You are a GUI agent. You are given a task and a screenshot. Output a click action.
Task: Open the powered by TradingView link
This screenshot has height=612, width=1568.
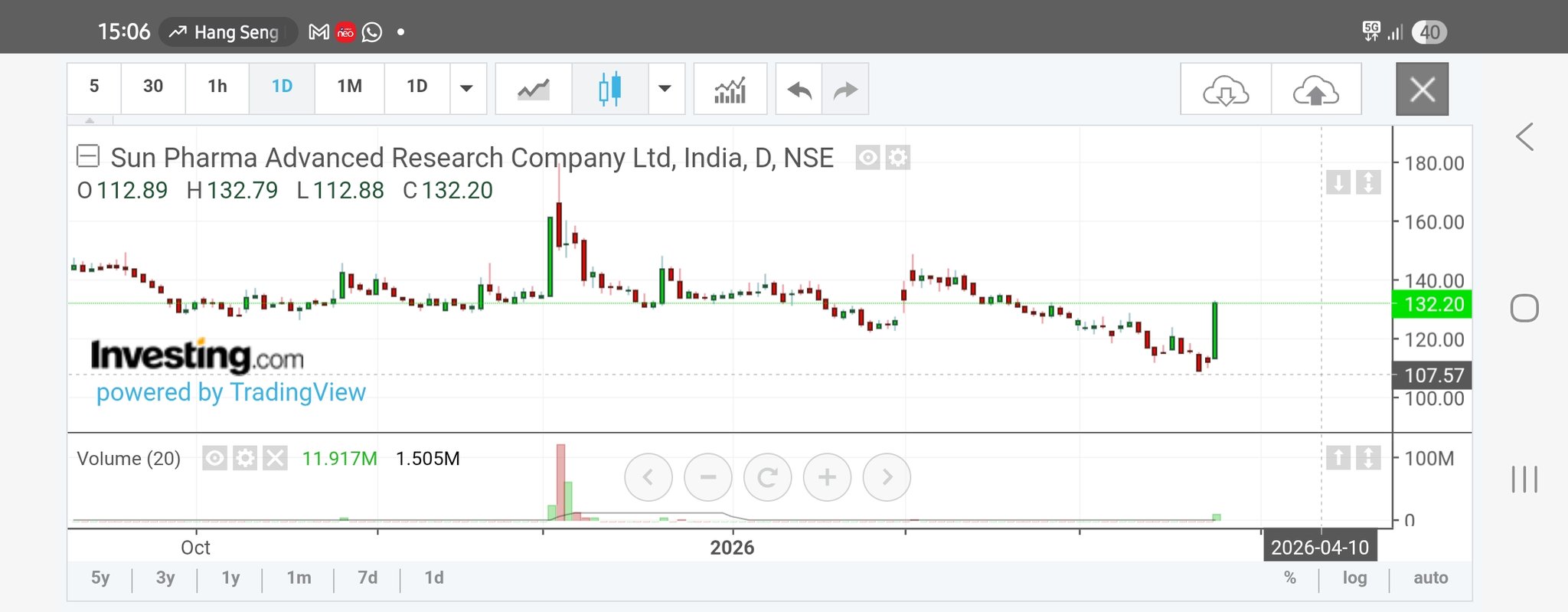tap(231, 392)
